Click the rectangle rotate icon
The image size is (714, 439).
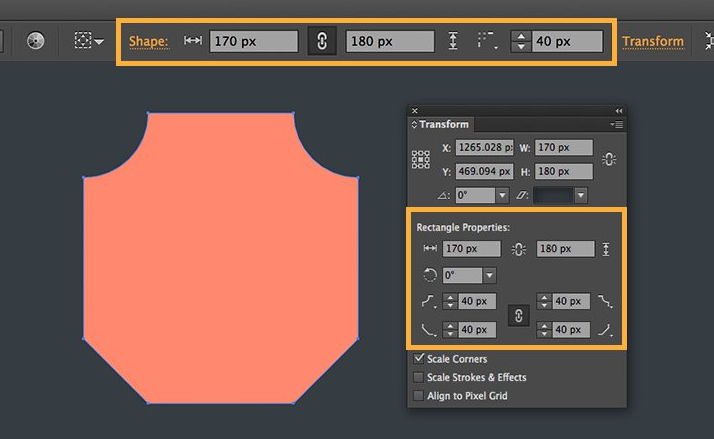(x=430, y=276)
